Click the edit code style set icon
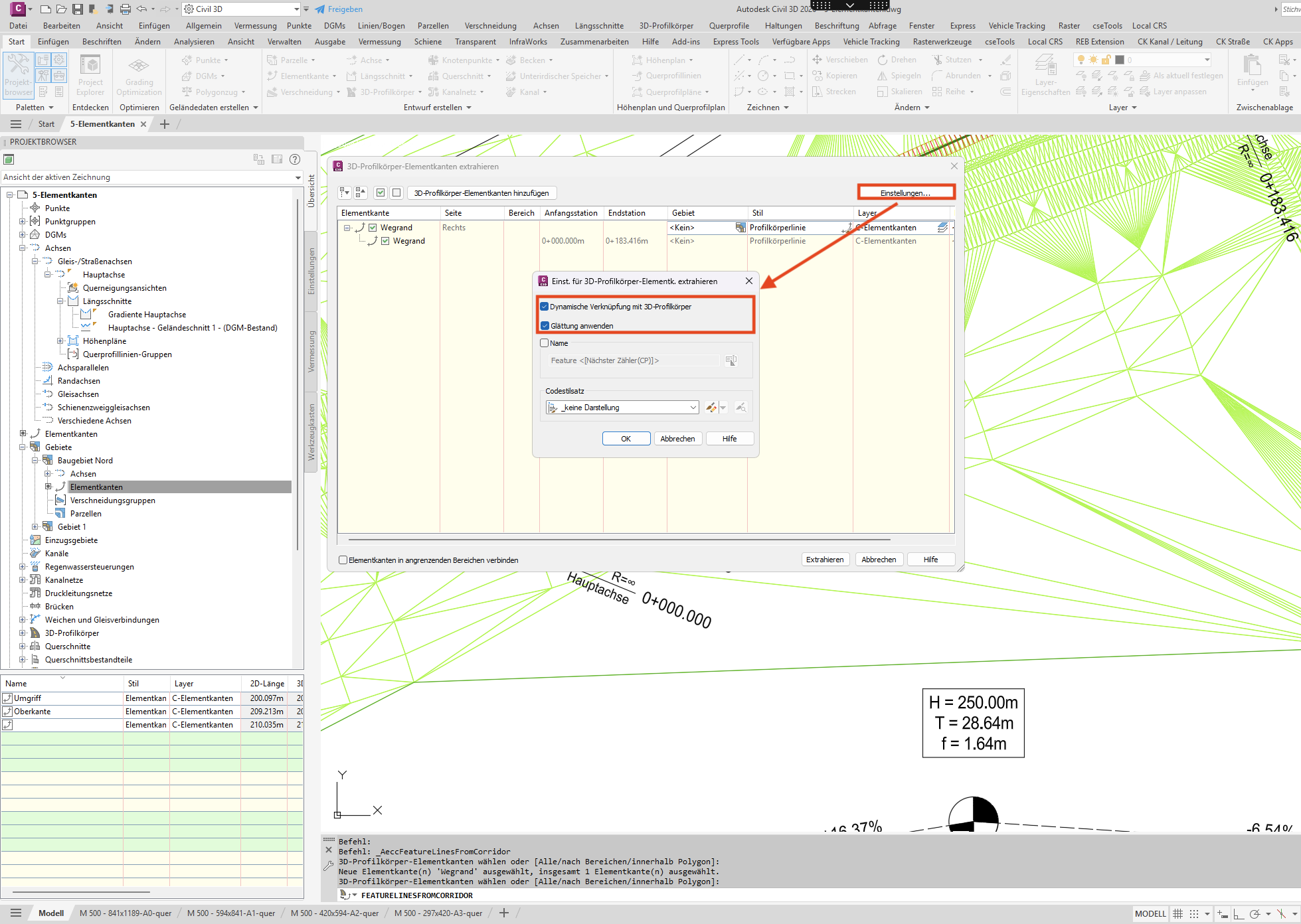 click(711, 408)
